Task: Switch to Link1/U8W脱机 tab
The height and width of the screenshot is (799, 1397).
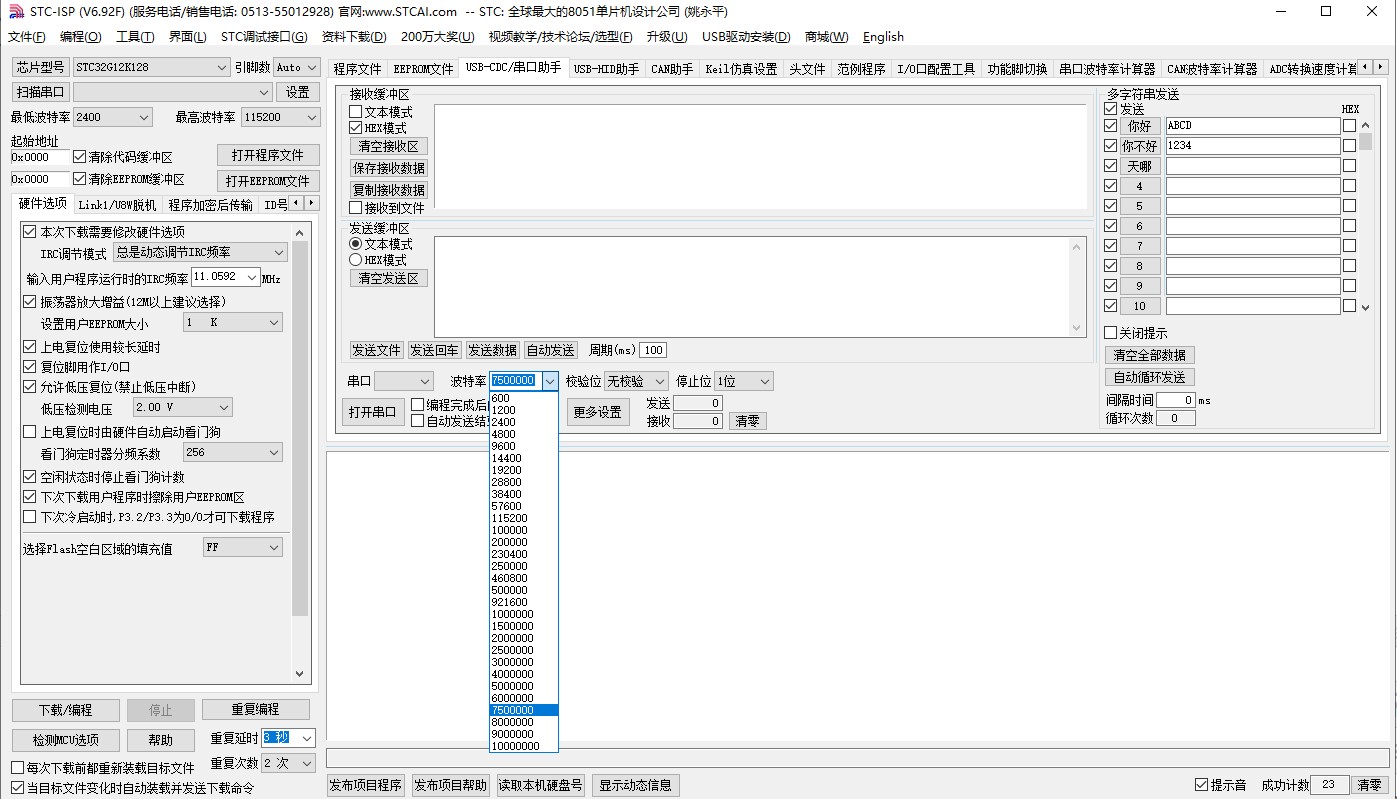Action: pos(117,205)
